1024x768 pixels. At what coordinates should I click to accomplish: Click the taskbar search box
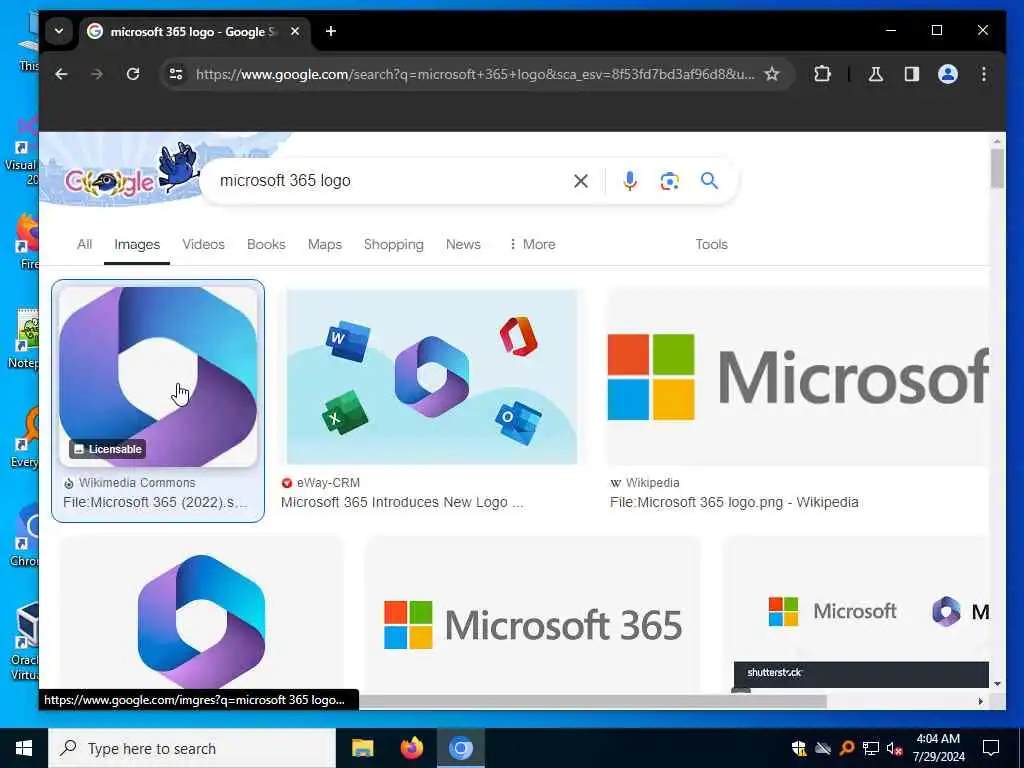tap(192, 748)
